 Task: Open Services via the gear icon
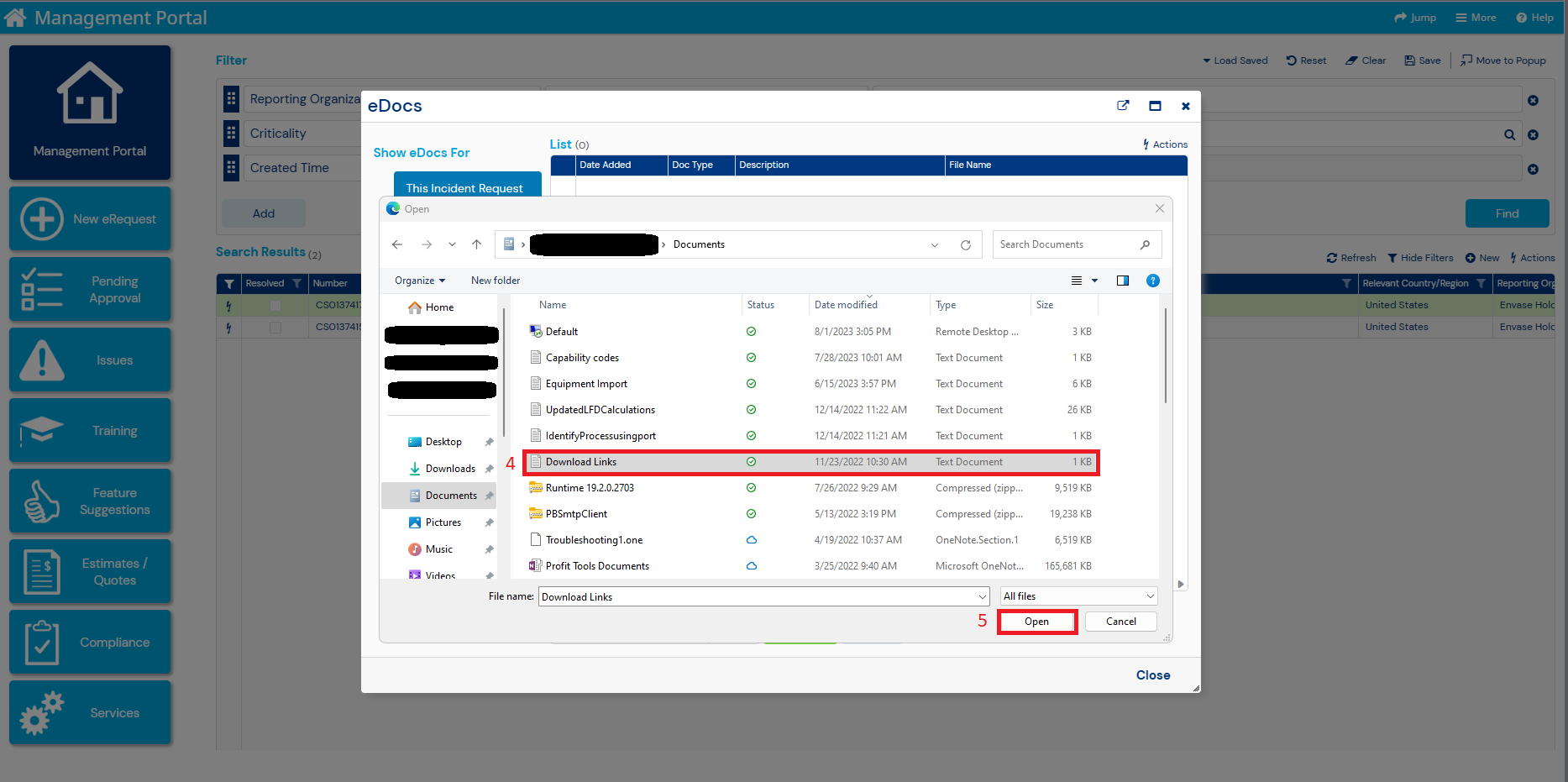[x=41, y=711]
